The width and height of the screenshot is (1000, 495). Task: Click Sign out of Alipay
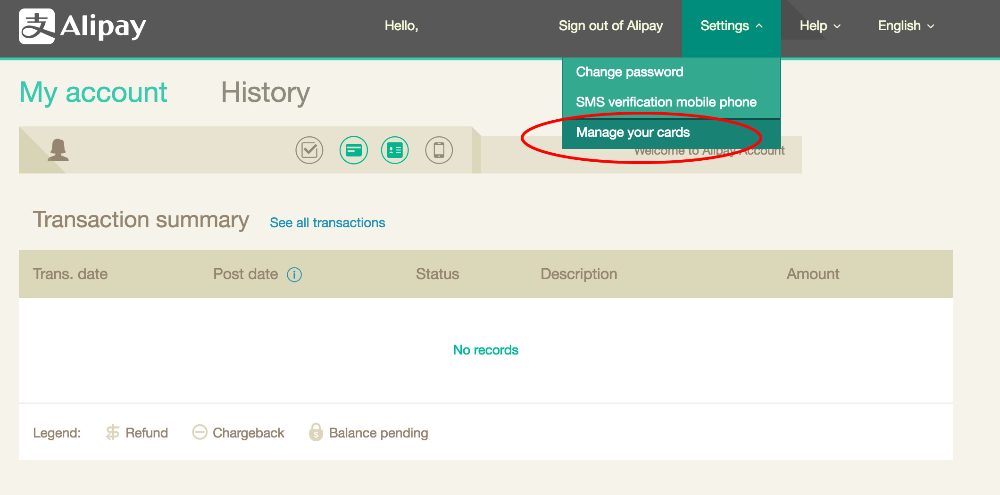click(610, 26)
